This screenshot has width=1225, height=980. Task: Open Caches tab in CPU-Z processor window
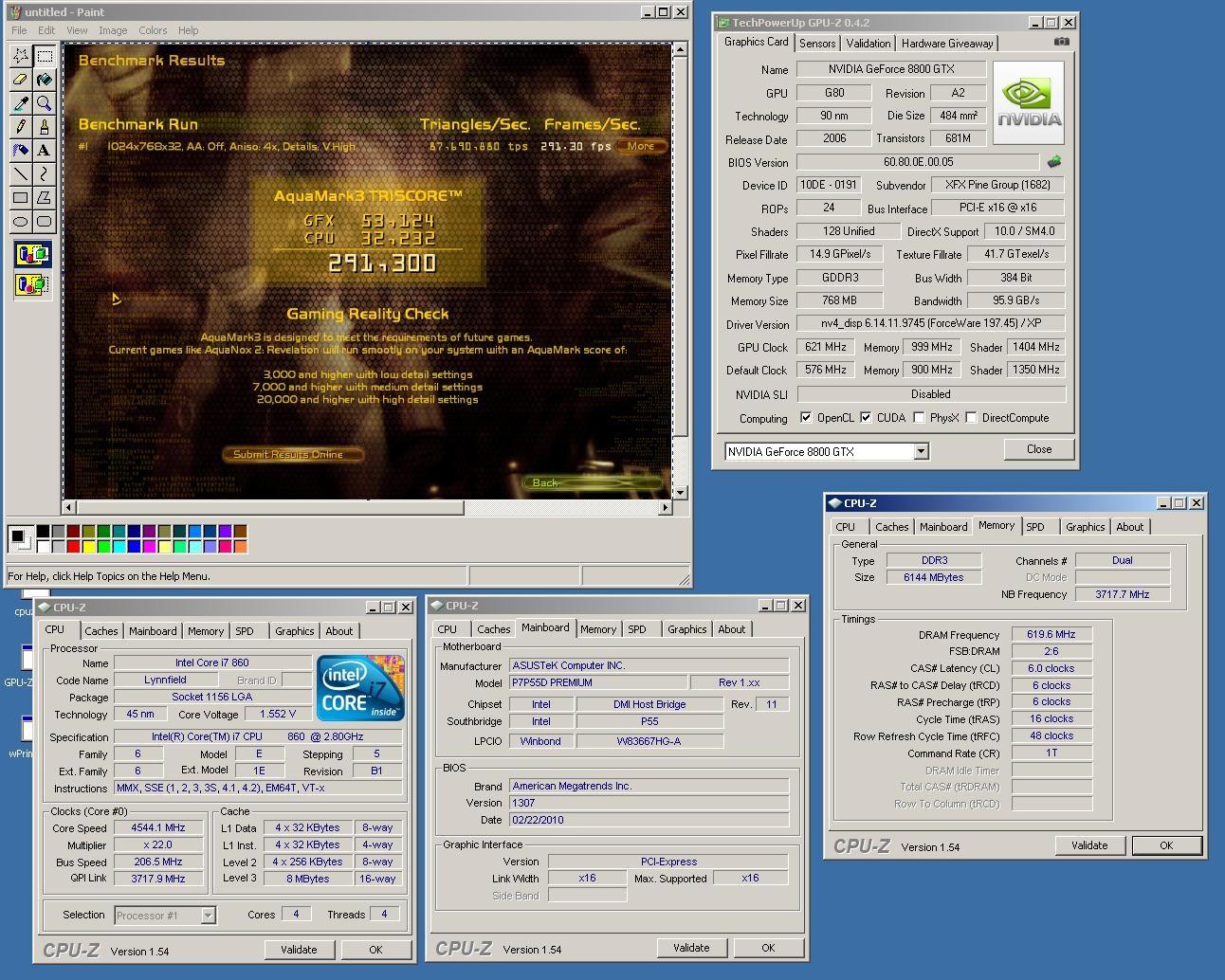(x=101, y=631)
